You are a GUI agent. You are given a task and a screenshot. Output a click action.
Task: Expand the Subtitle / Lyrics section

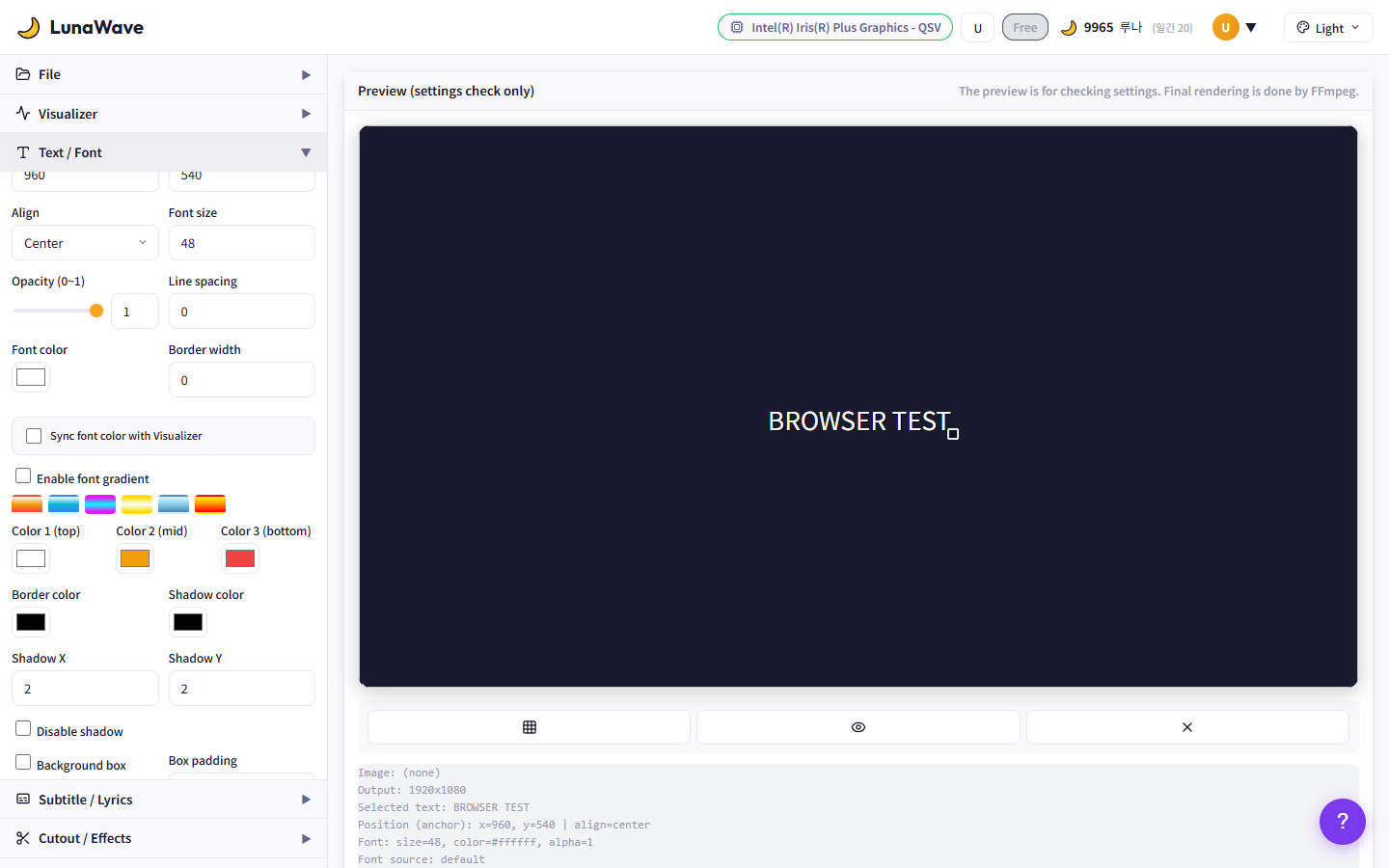coord(163,800)
